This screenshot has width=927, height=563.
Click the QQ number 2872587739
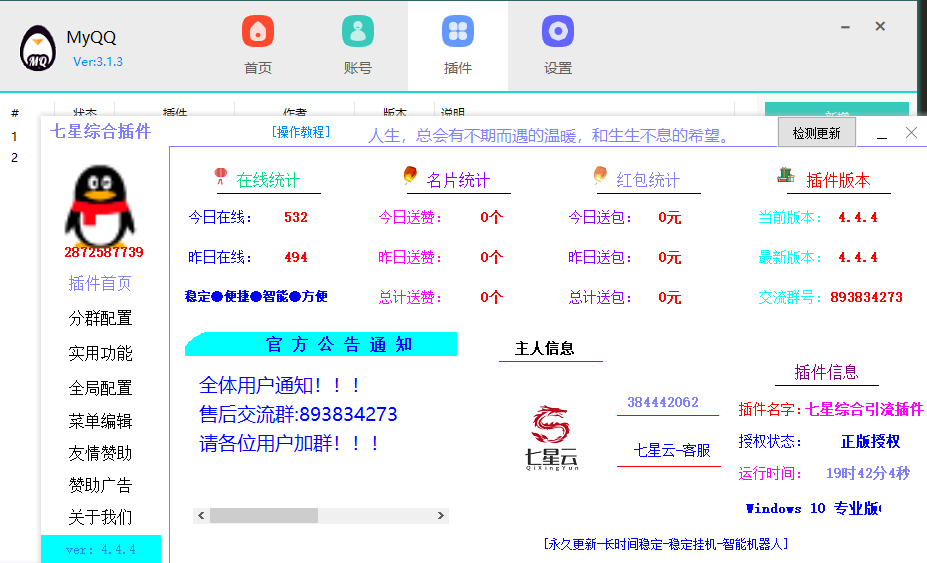pos(103,253)
